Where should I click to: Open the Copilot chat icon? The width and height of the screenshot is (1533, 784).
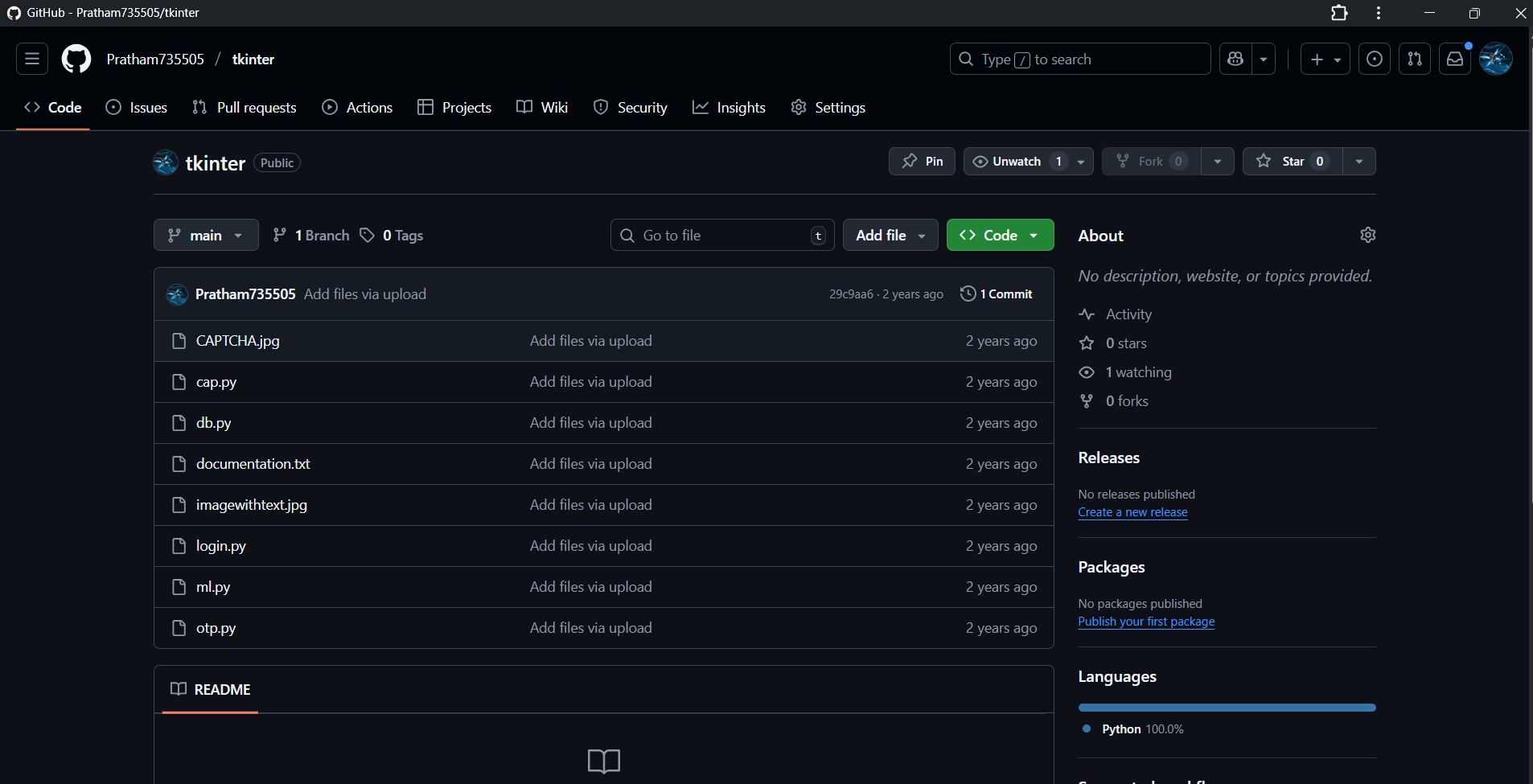[x=1235, y=60]
